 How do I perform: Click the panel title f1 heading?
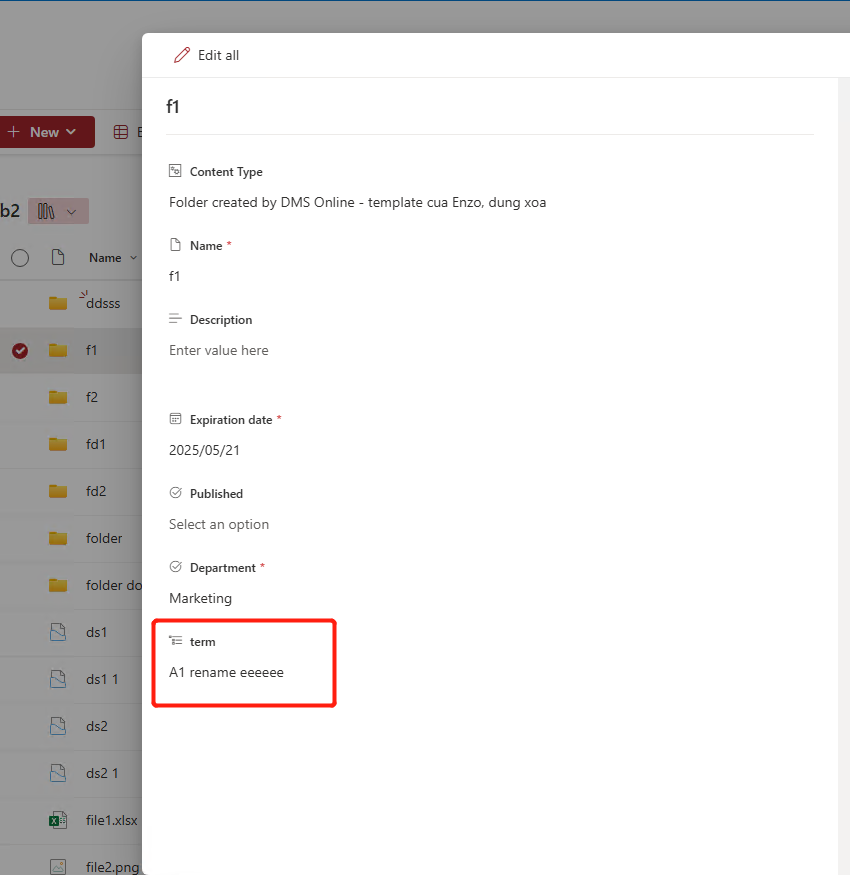172,107
